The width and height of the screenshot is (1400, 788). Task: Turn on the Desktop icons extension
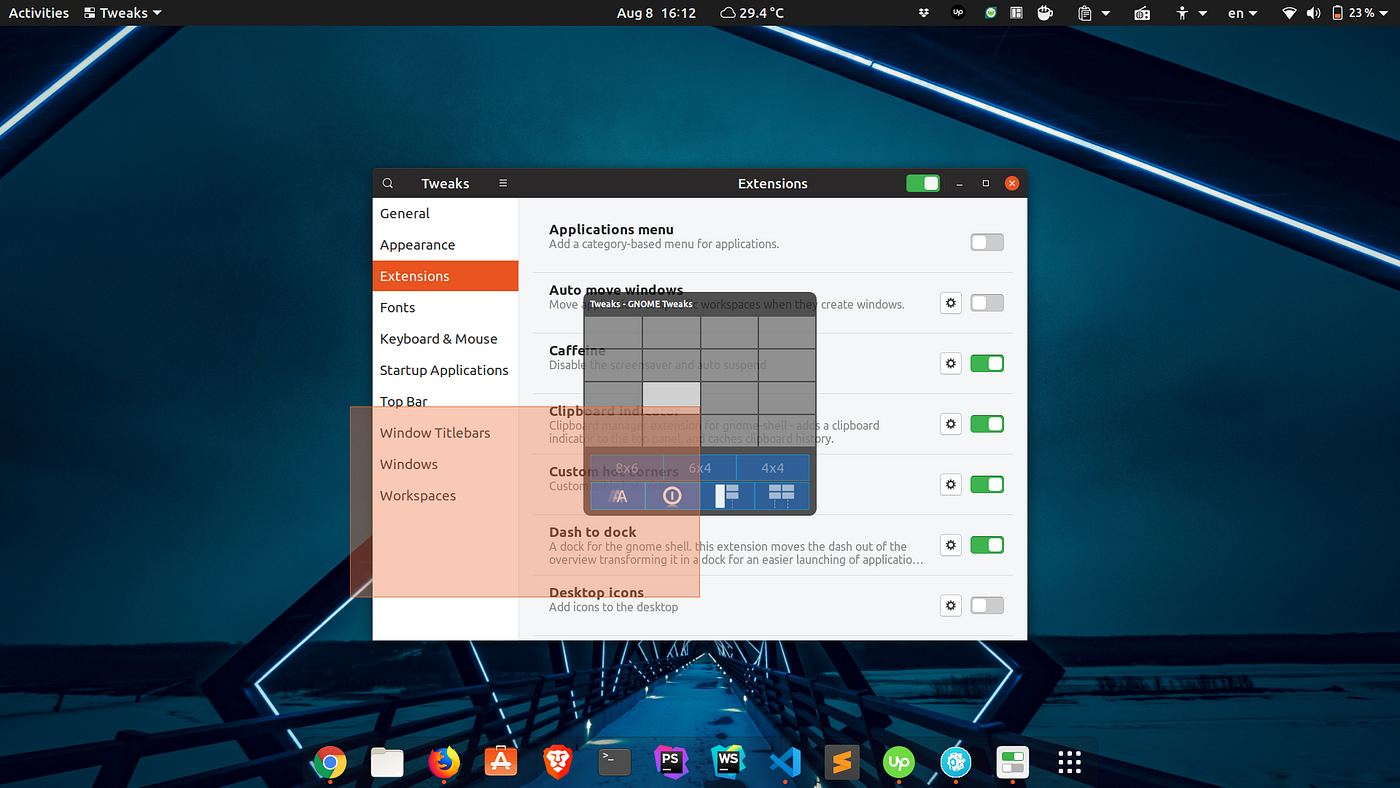click(x=986, y=605)
